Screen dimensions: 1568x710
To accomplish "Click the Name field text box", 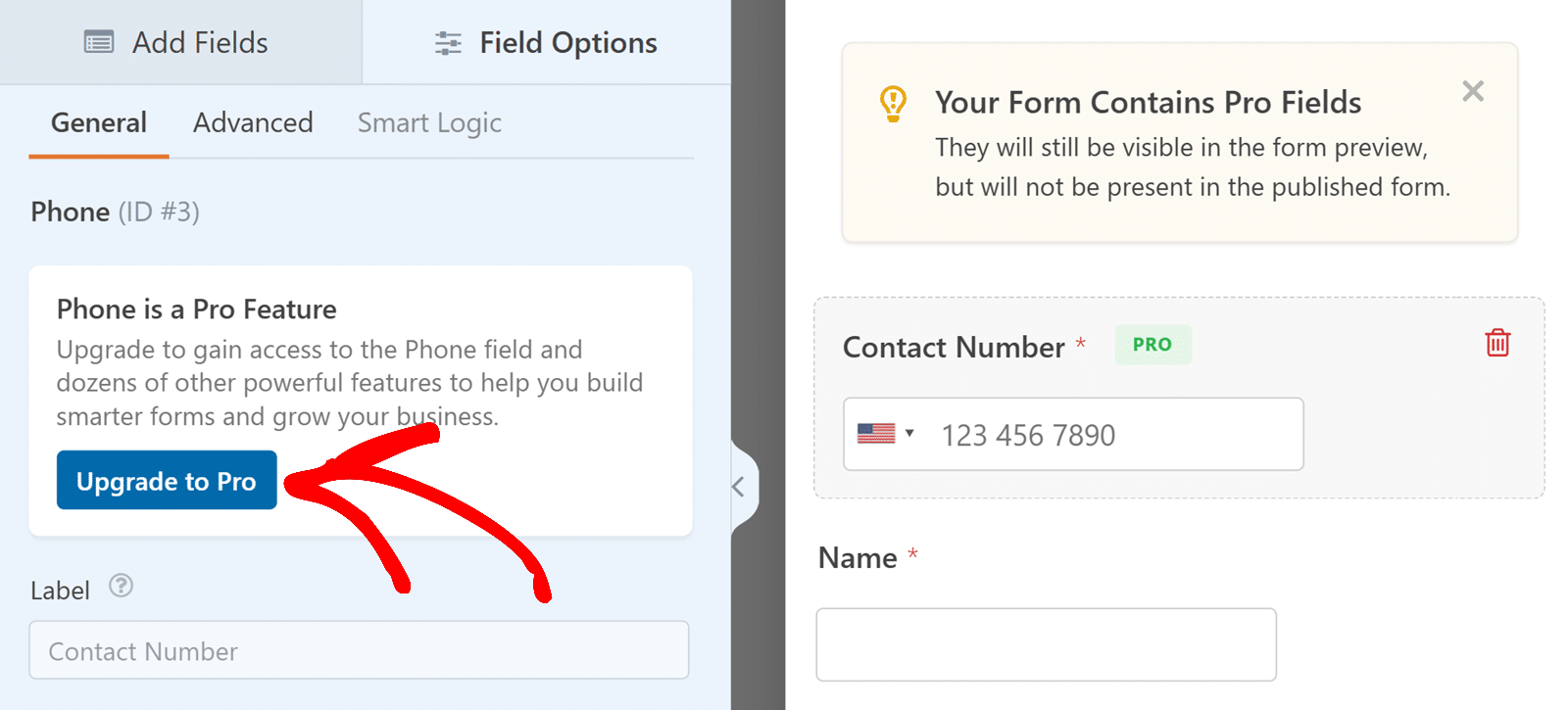I will tap(1046, 644).
